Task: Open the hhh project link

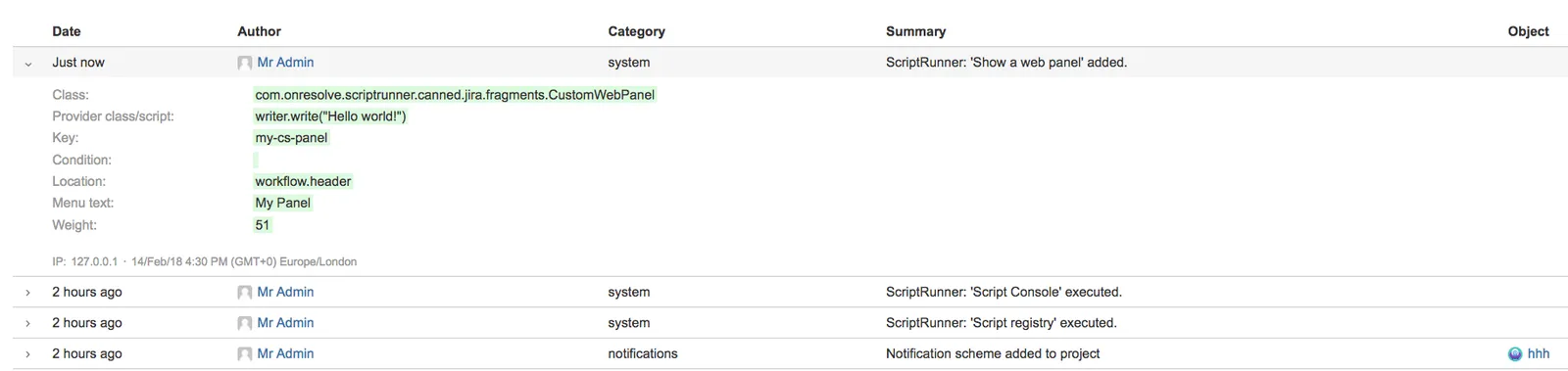Action: pos(1539,353)
